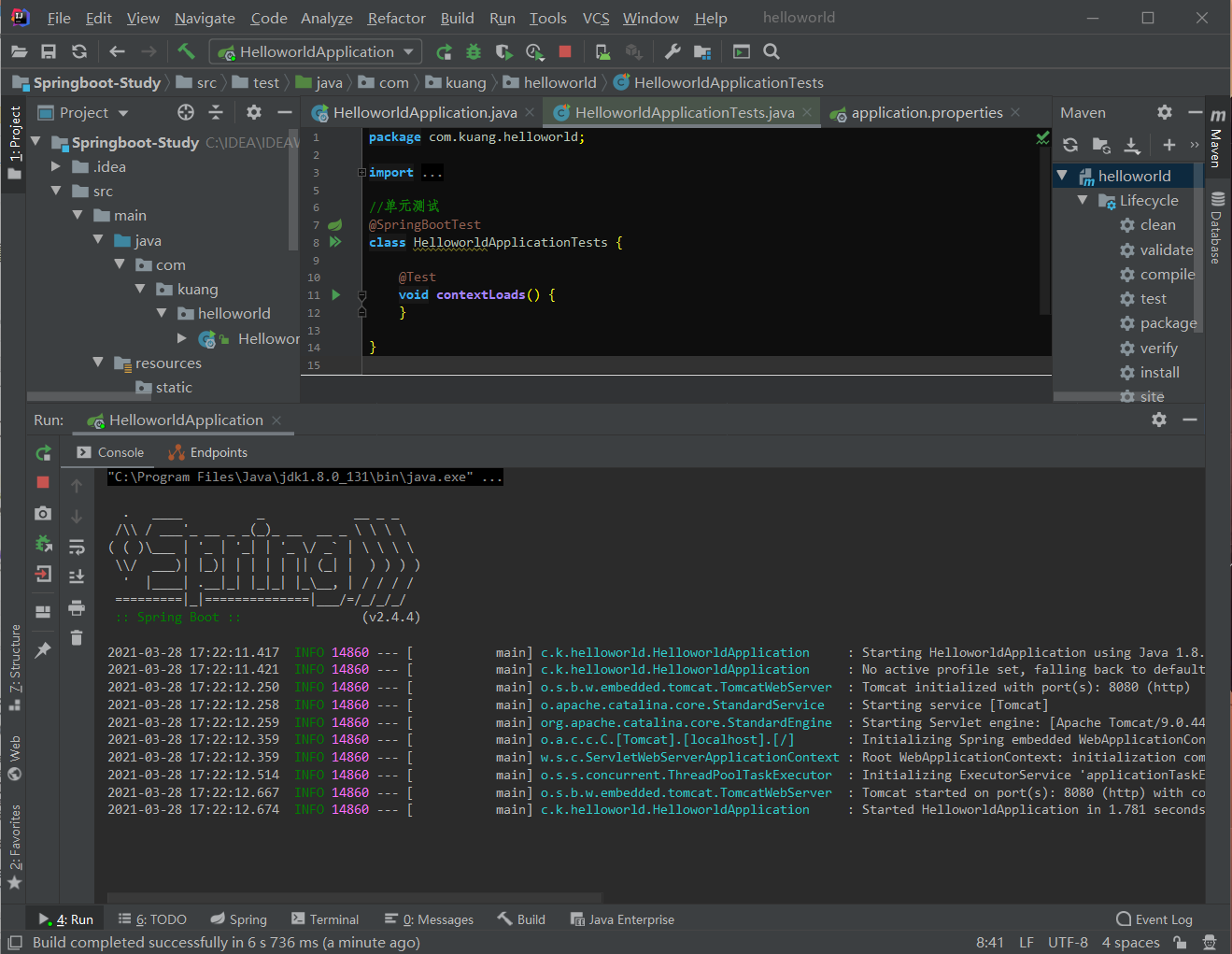Image resolution: width=1232 pixels, height=954 pixels.
Task: Open Project Structure icon in toolbar
Action: pos(702,51)
